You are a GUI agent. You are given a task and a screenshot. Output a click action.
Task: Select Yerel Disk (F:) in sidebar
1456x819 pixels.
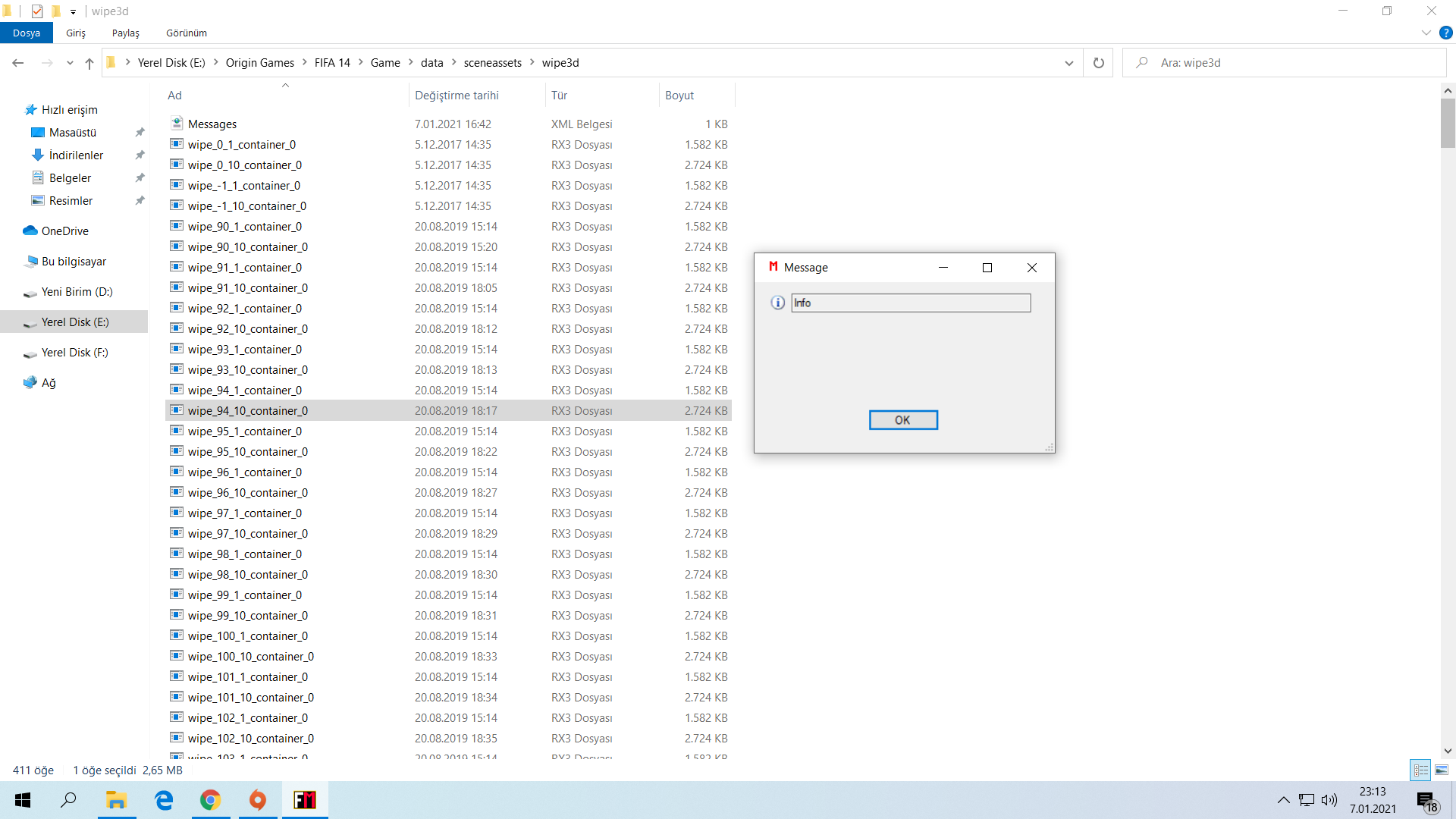(x=74, y=353)
